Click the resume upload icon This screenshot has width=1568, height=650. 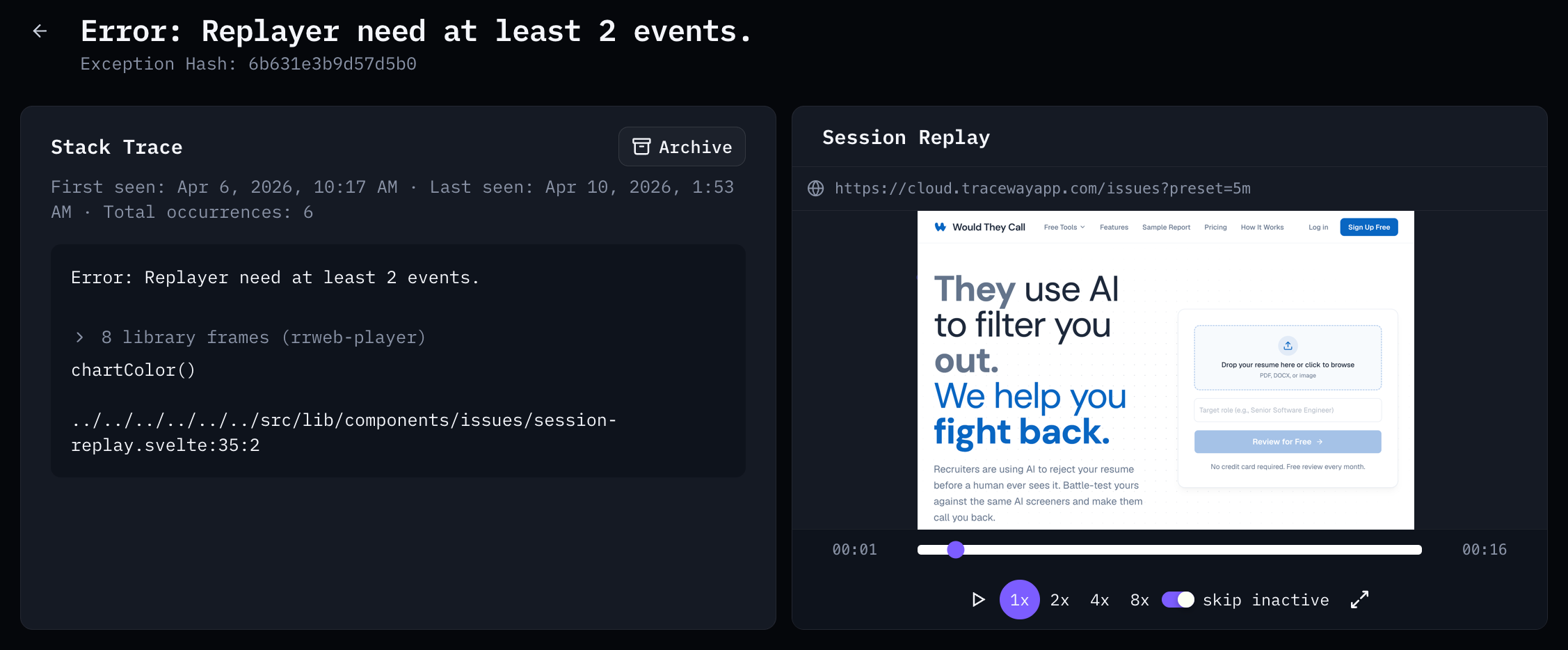tap(1288, 346)
